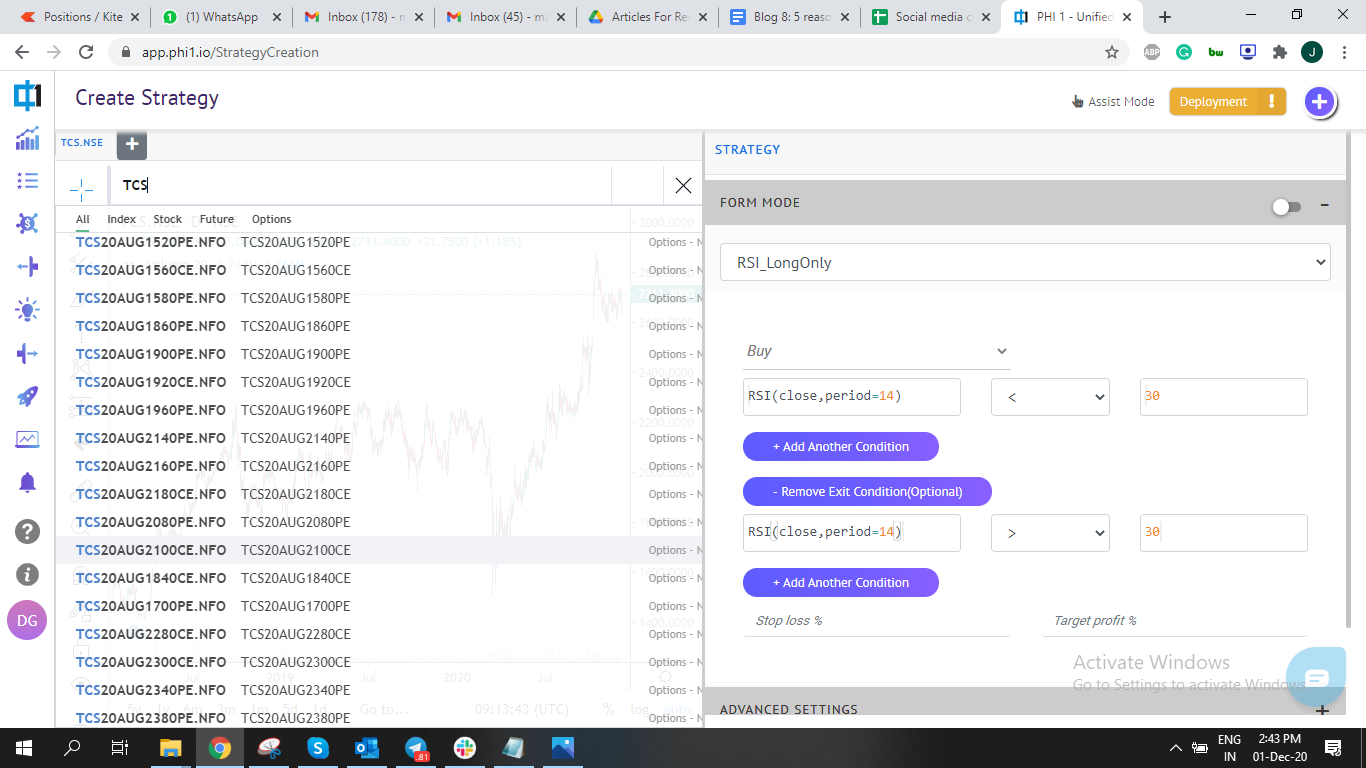Select the Stock filter tab
This screenshot has height=768, width=1366.
(167, 219)
